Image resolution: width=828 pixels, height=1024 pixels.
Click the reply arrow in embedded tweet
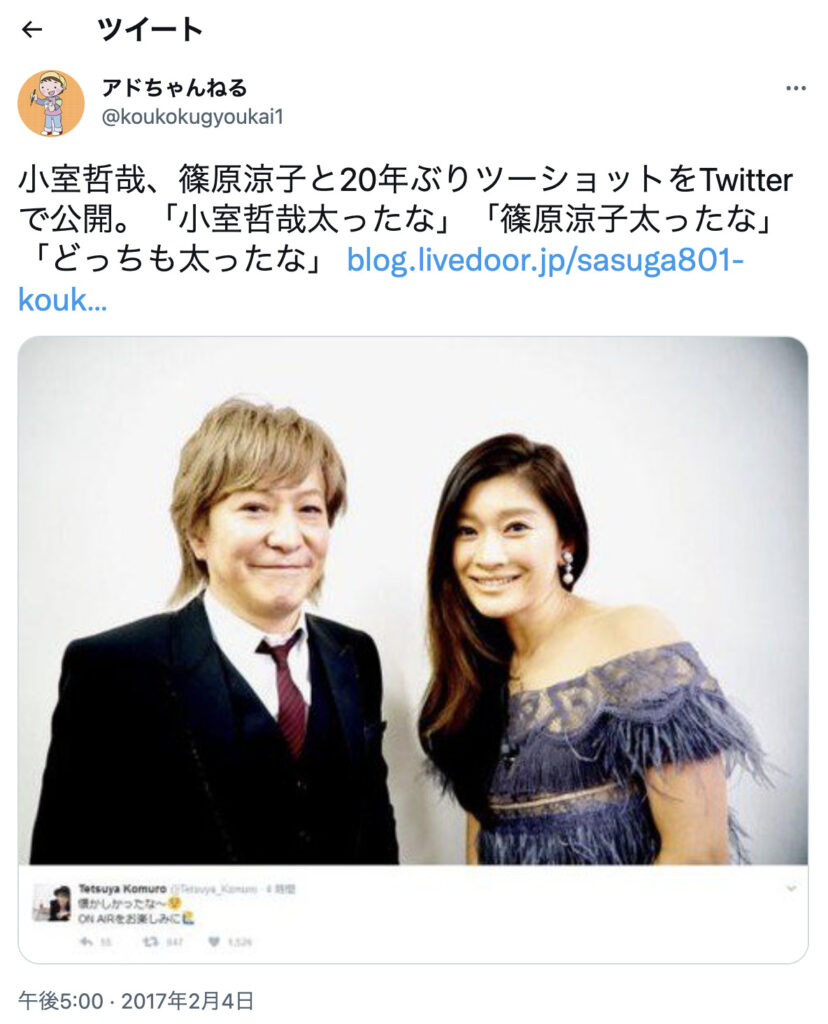86,942
